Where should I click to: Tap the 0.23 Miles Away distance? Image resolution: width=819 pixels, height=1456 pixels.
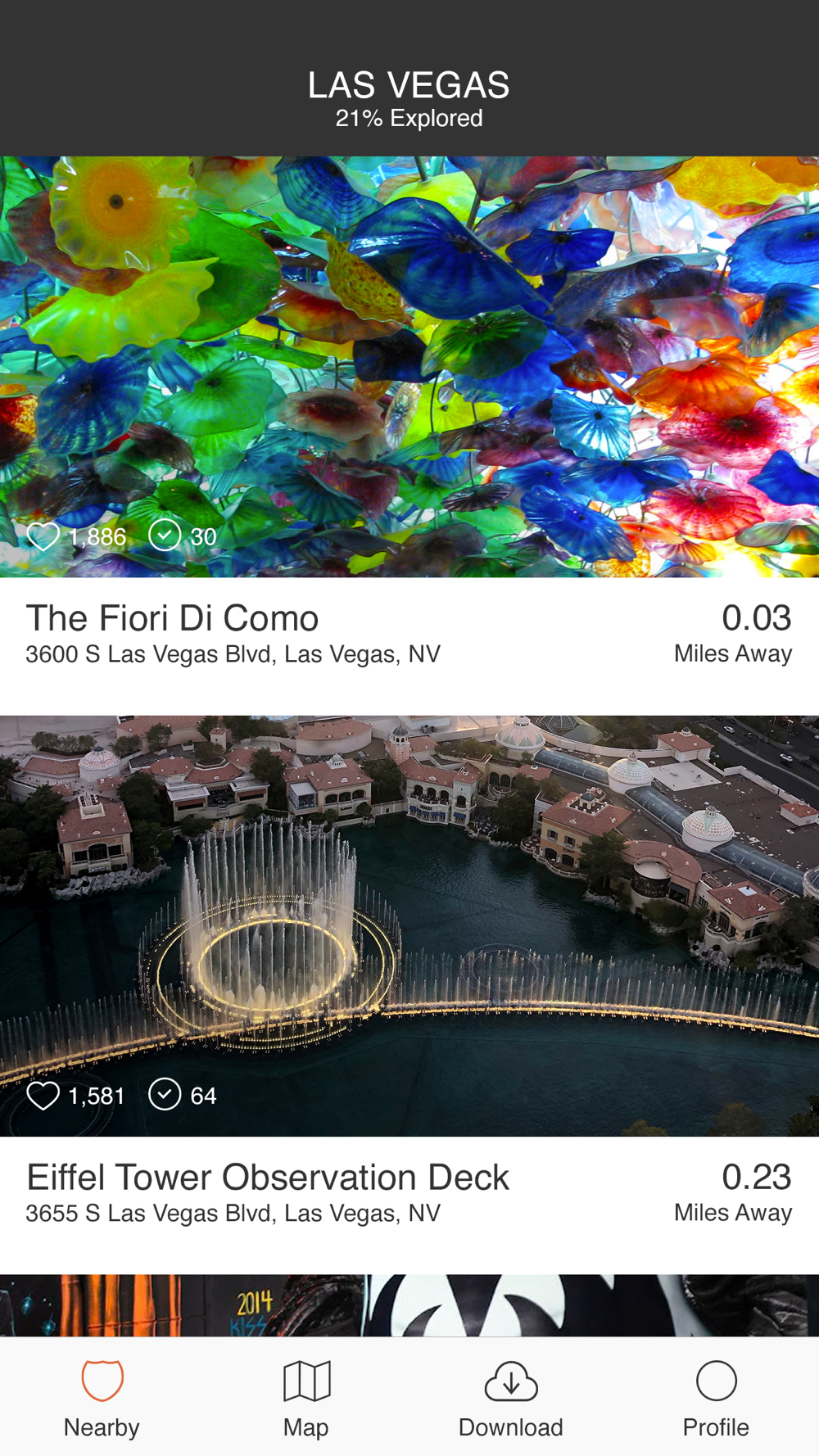(733, 1192)
